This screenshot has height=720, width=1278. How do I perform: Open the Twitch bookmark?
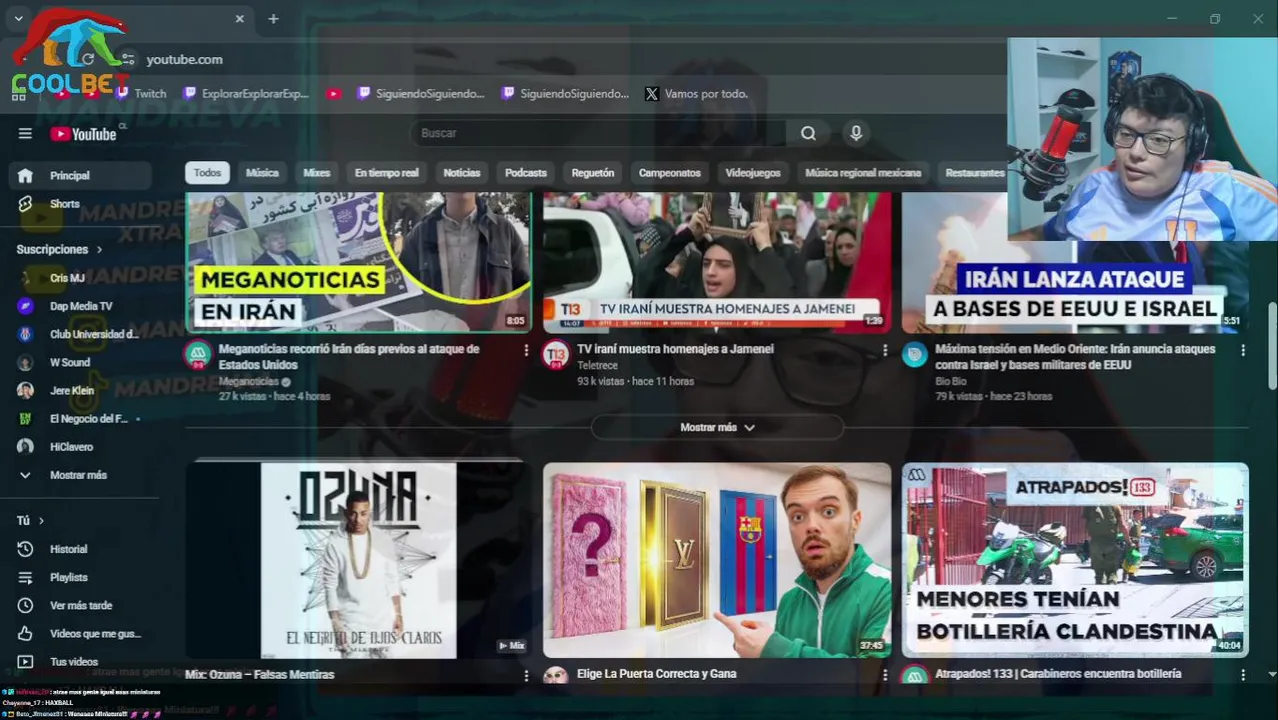[140, 93]
